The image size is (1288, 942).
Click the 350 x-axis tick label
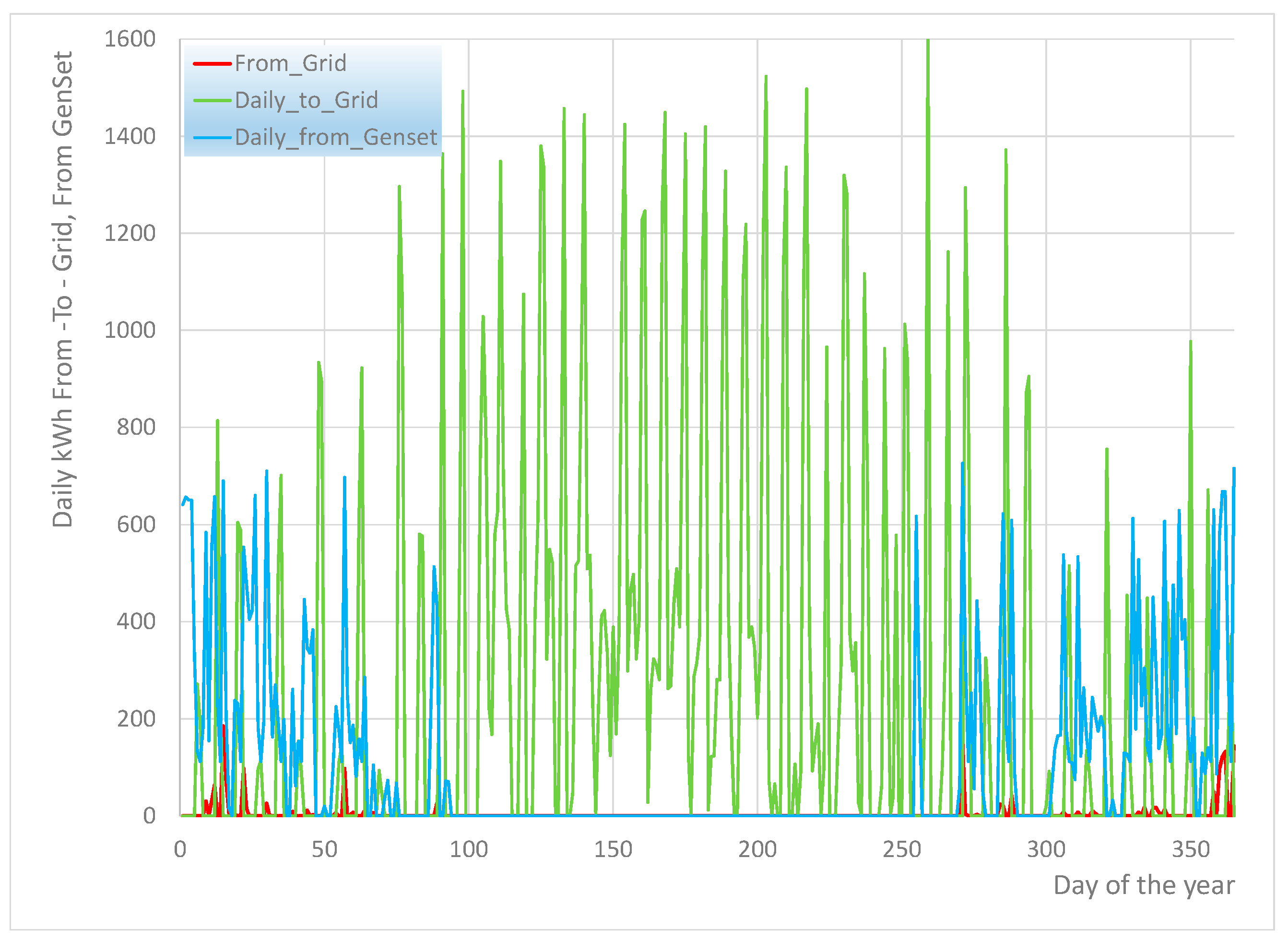[x=1190, y=850]
